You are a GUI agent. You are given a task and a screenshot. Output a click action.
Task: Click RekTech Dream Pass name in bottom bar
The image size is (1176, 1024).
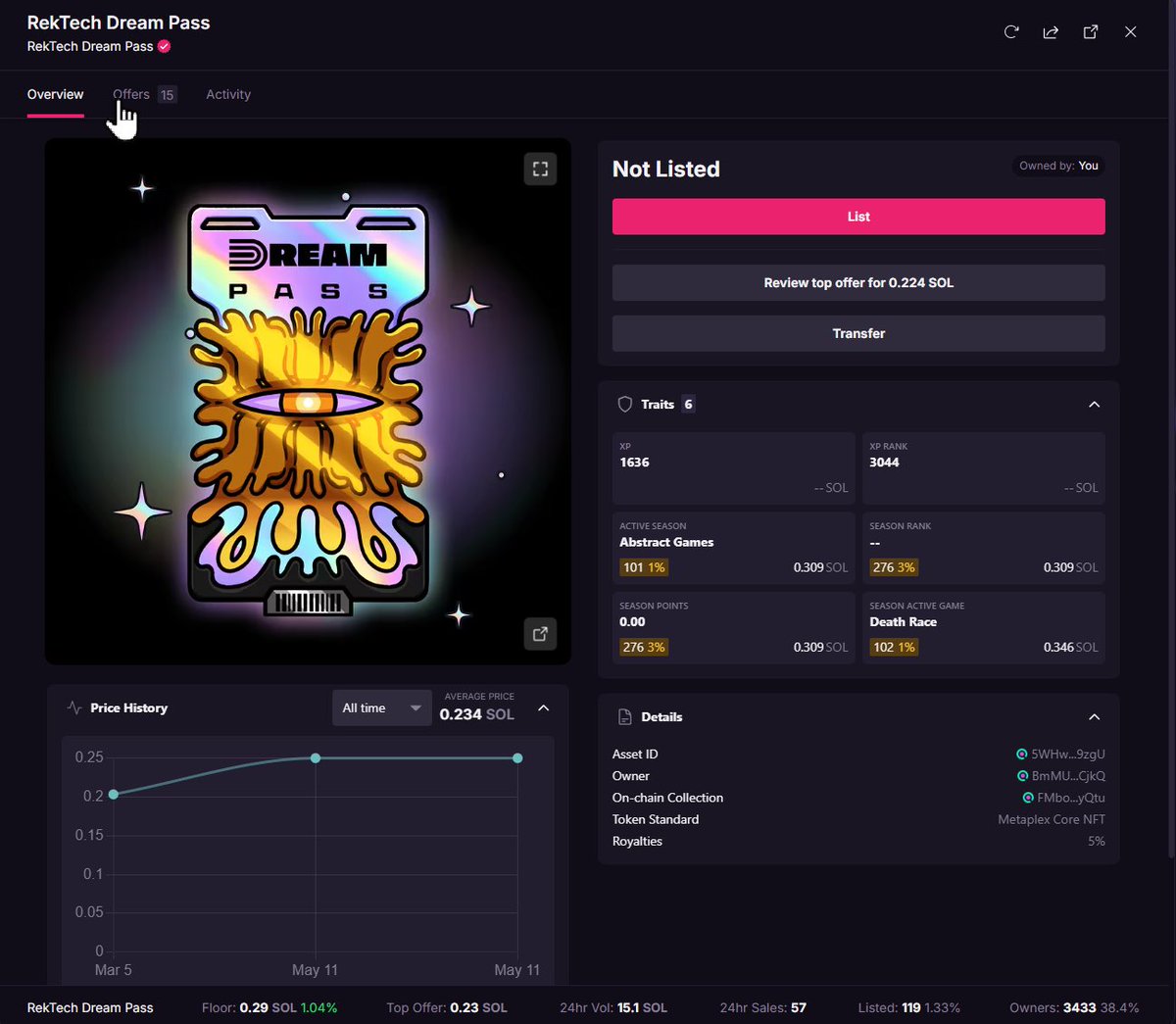tap(90, 1007)
